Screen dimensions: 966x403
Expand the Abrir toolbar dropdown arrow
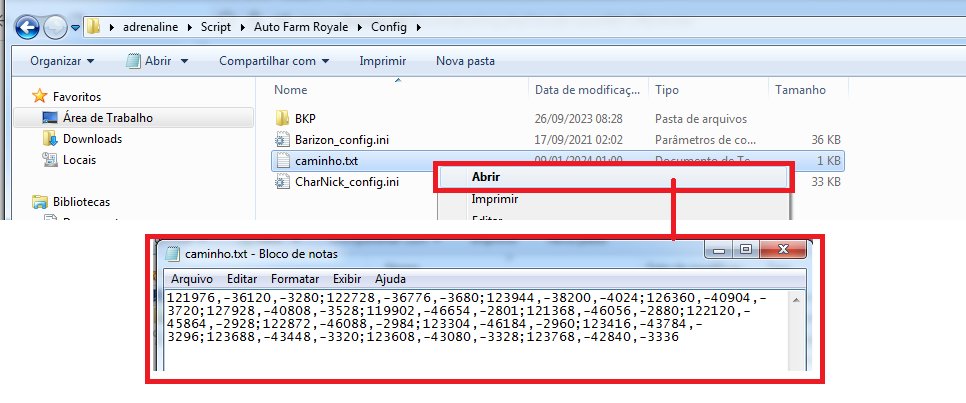[184, 61]
